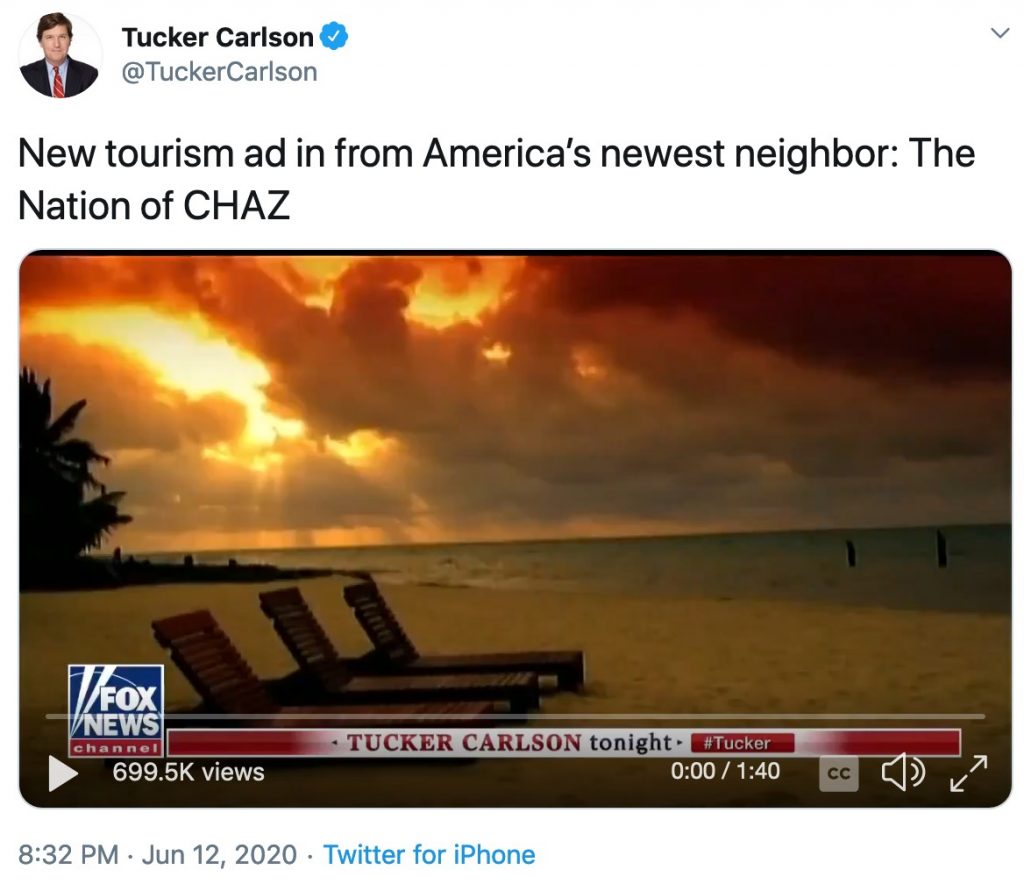Image resolution: width=1024 pixels, height=884 pixels.
Task: Click the 699.5K views counter
Action: click(x=189, y=772)
